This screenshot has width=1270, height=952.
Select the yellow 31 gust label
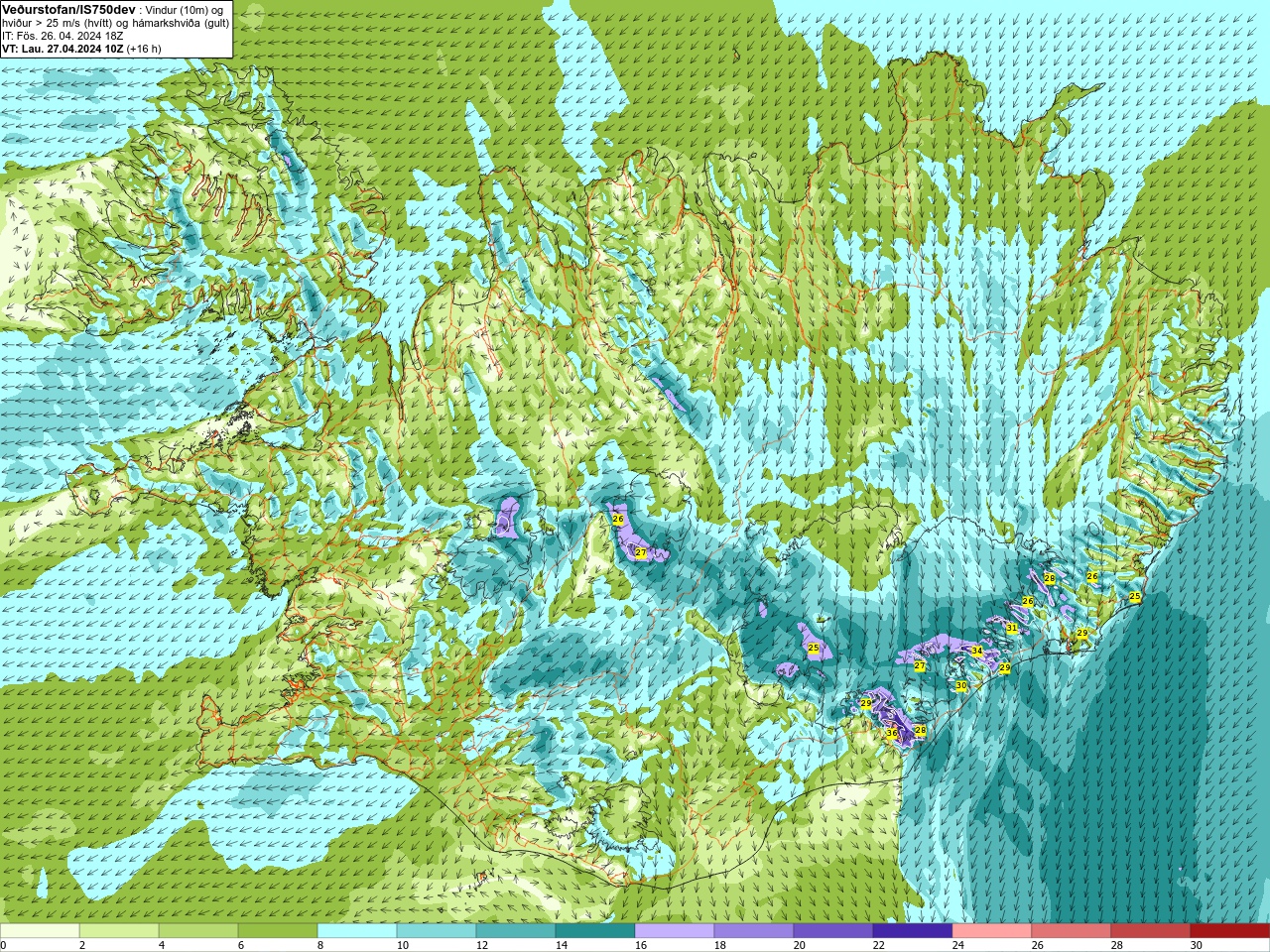pyautogui.click(x=1012, y=628)
